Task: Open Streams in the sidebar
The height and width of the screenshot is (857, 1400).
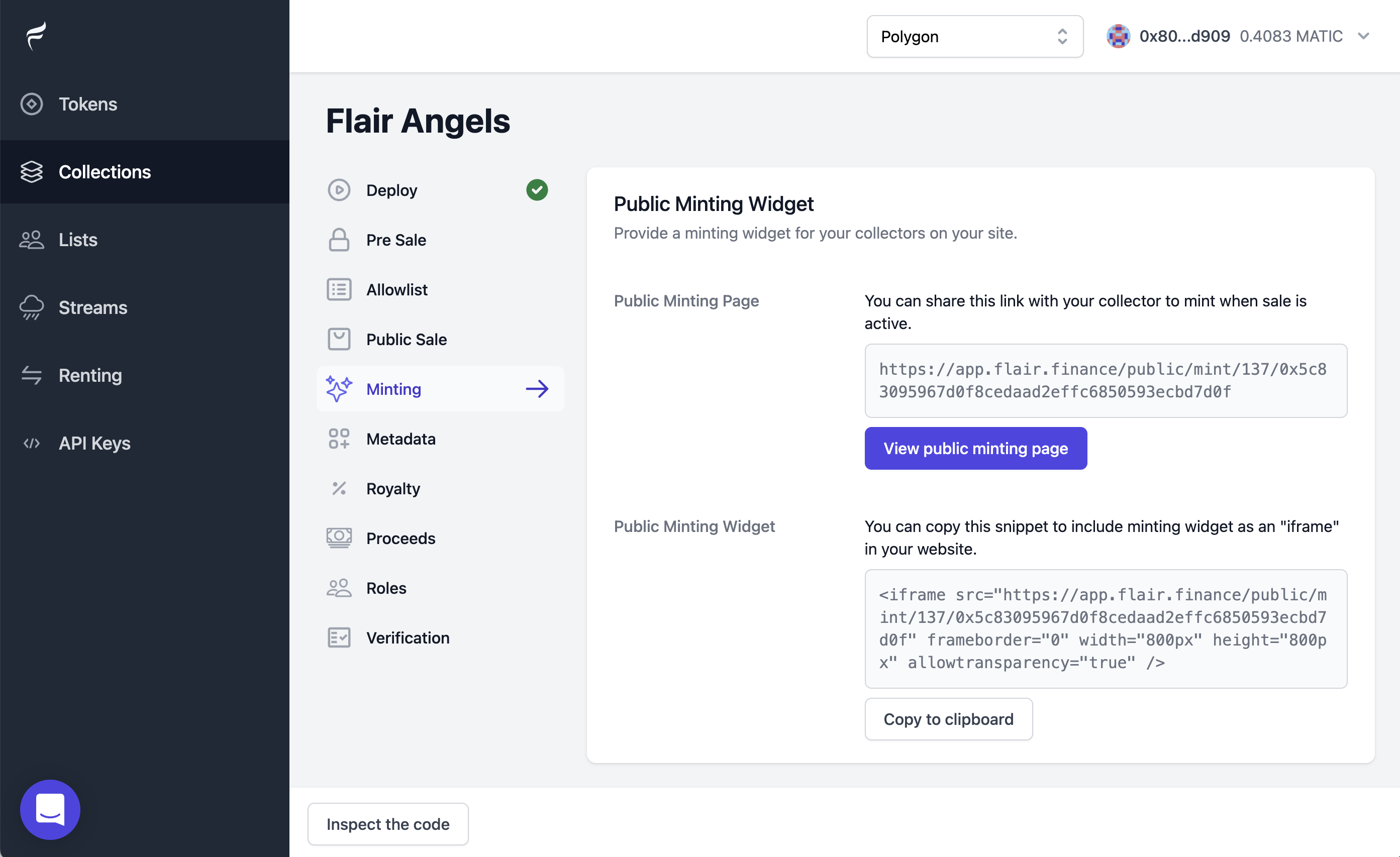Action: coord(144,307)
